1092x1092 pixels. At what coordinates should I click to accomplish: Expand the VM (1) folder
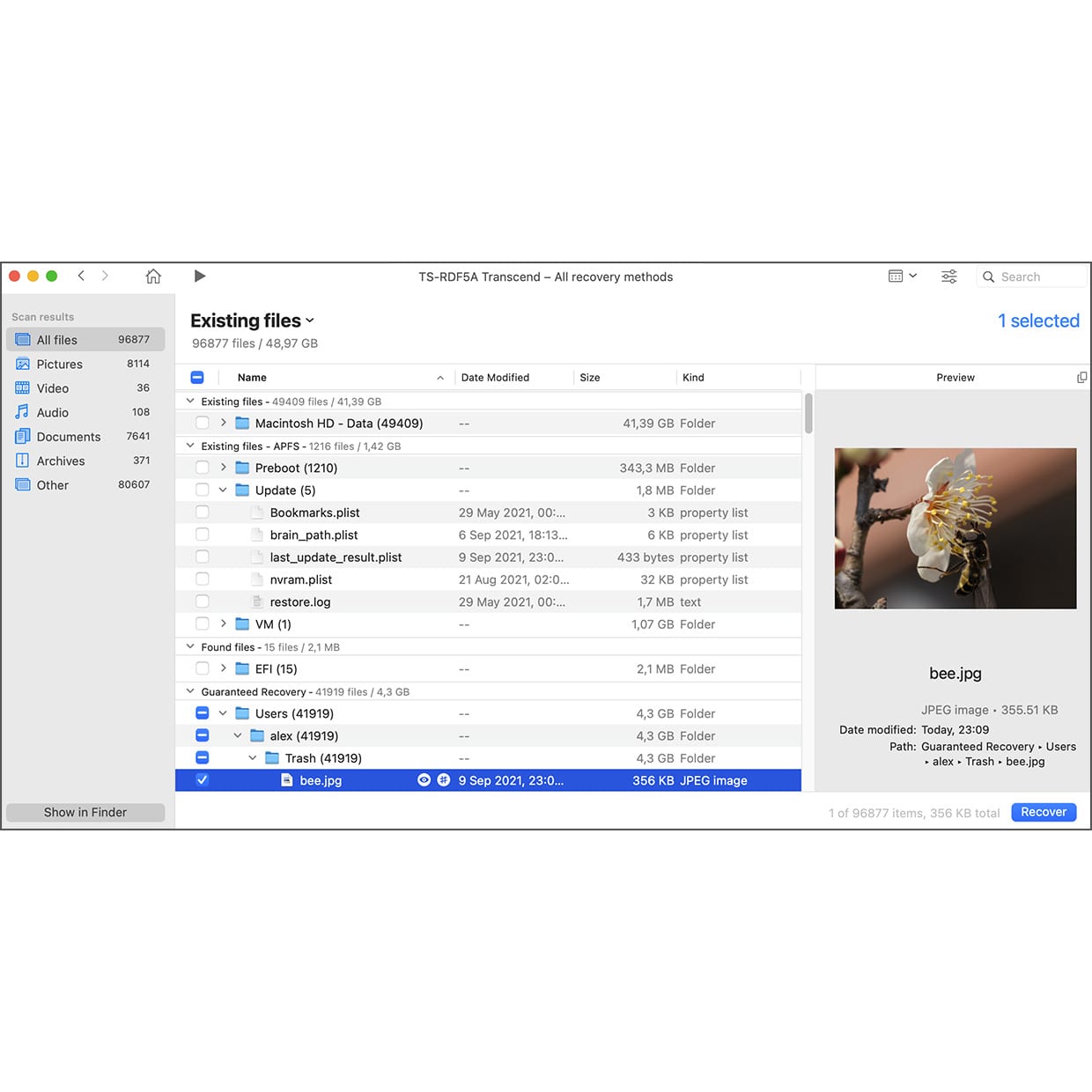(224, 623)
